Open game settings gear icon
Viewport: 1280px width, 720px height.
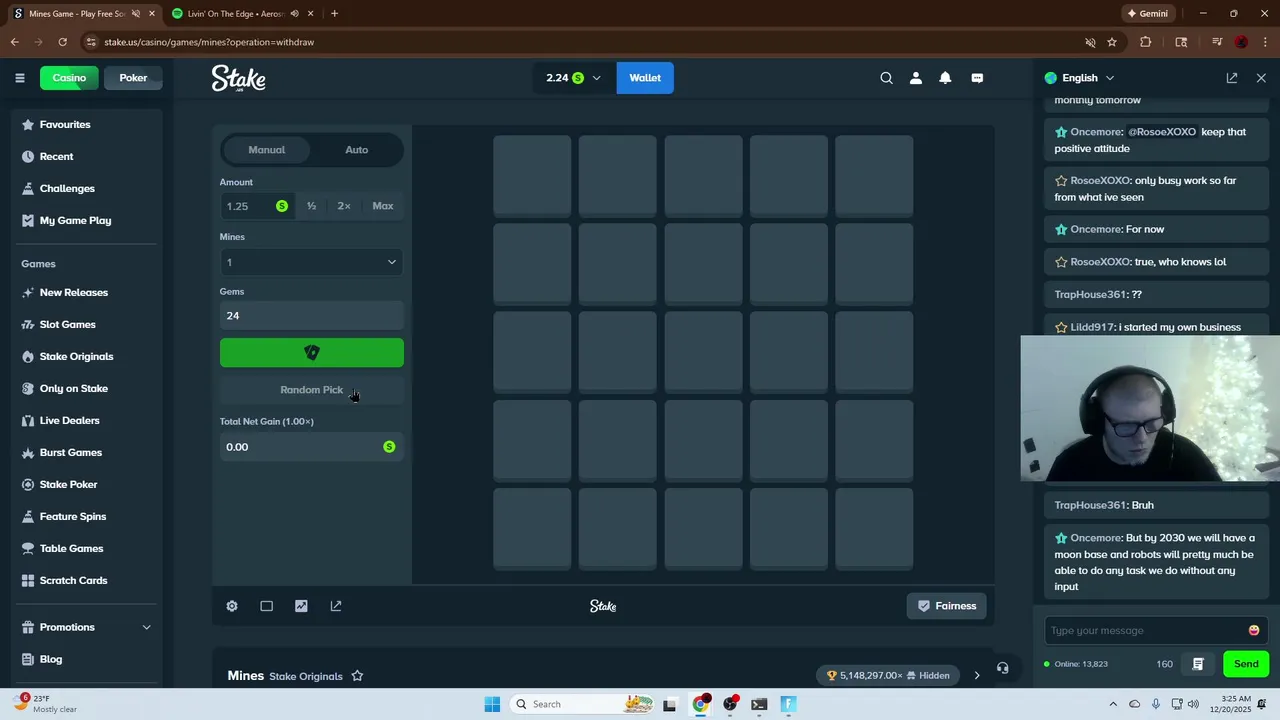[232, 606]
